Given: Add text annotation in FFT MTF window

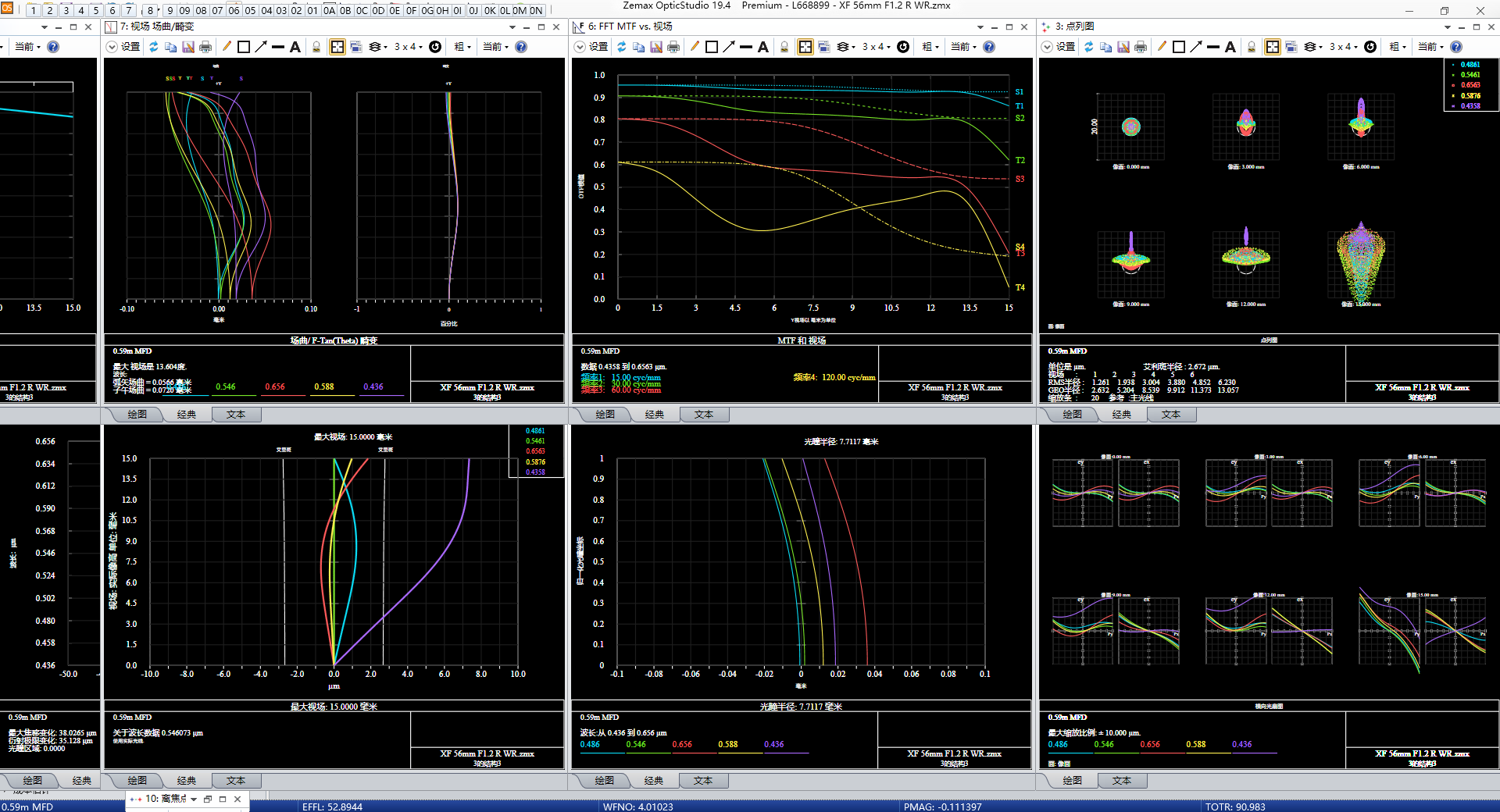Looking at the screenshot, I should tap(763, 47).
